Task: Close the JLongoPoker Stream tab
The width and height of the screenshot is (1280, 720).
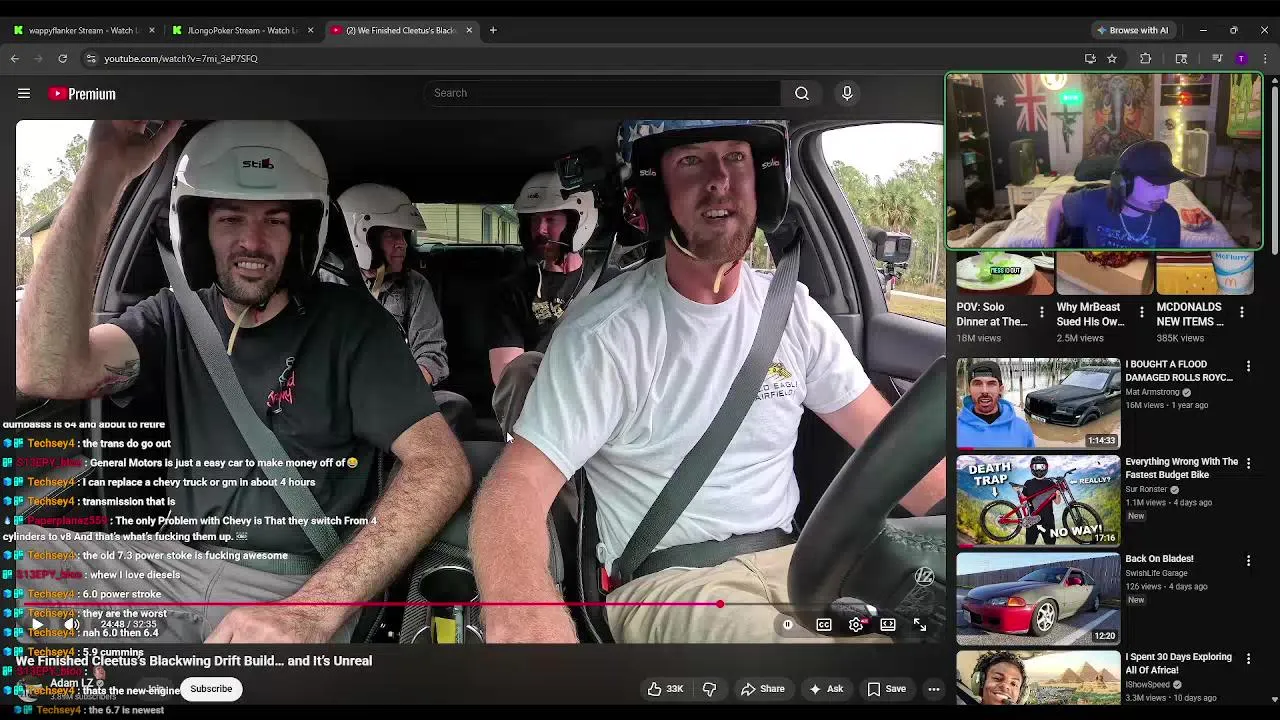Action: (310, 30)
